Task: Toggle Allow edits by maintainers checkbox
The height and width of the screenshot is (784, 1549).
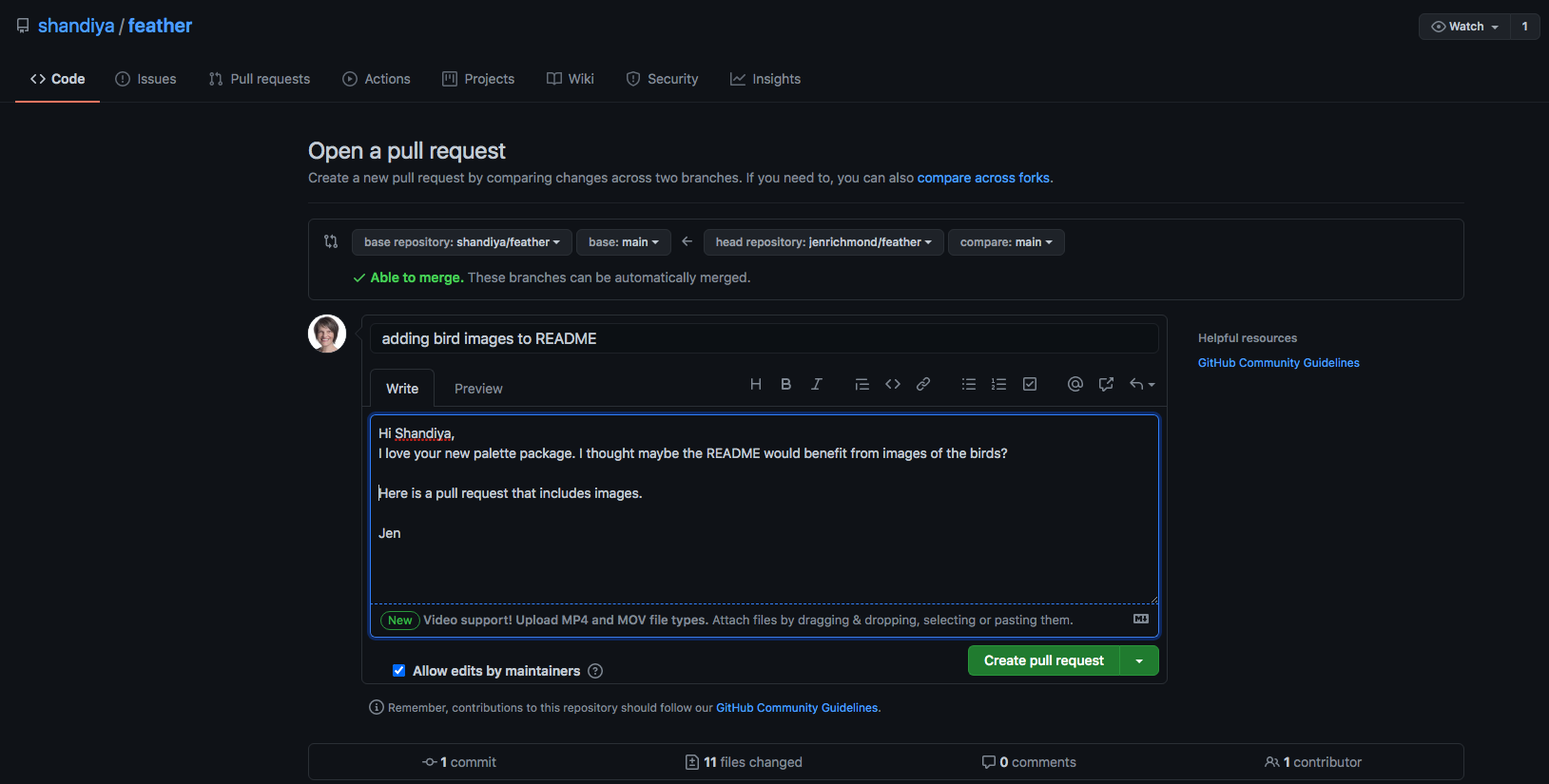Action: click(399, 671)
